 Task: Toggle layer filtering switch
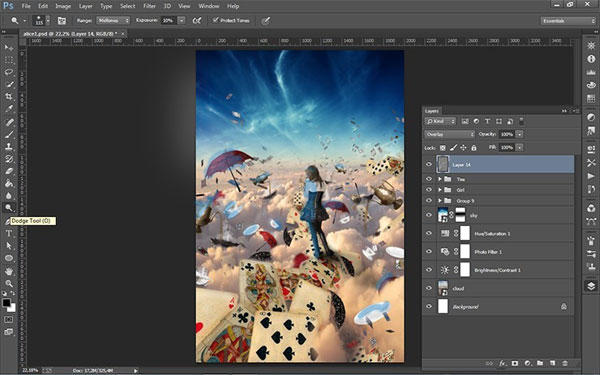tap(521, 121)
